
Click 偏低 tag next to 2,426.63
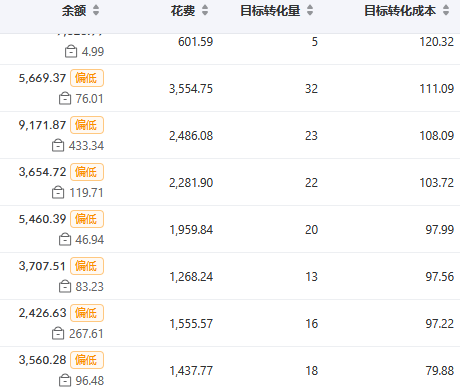87,313
